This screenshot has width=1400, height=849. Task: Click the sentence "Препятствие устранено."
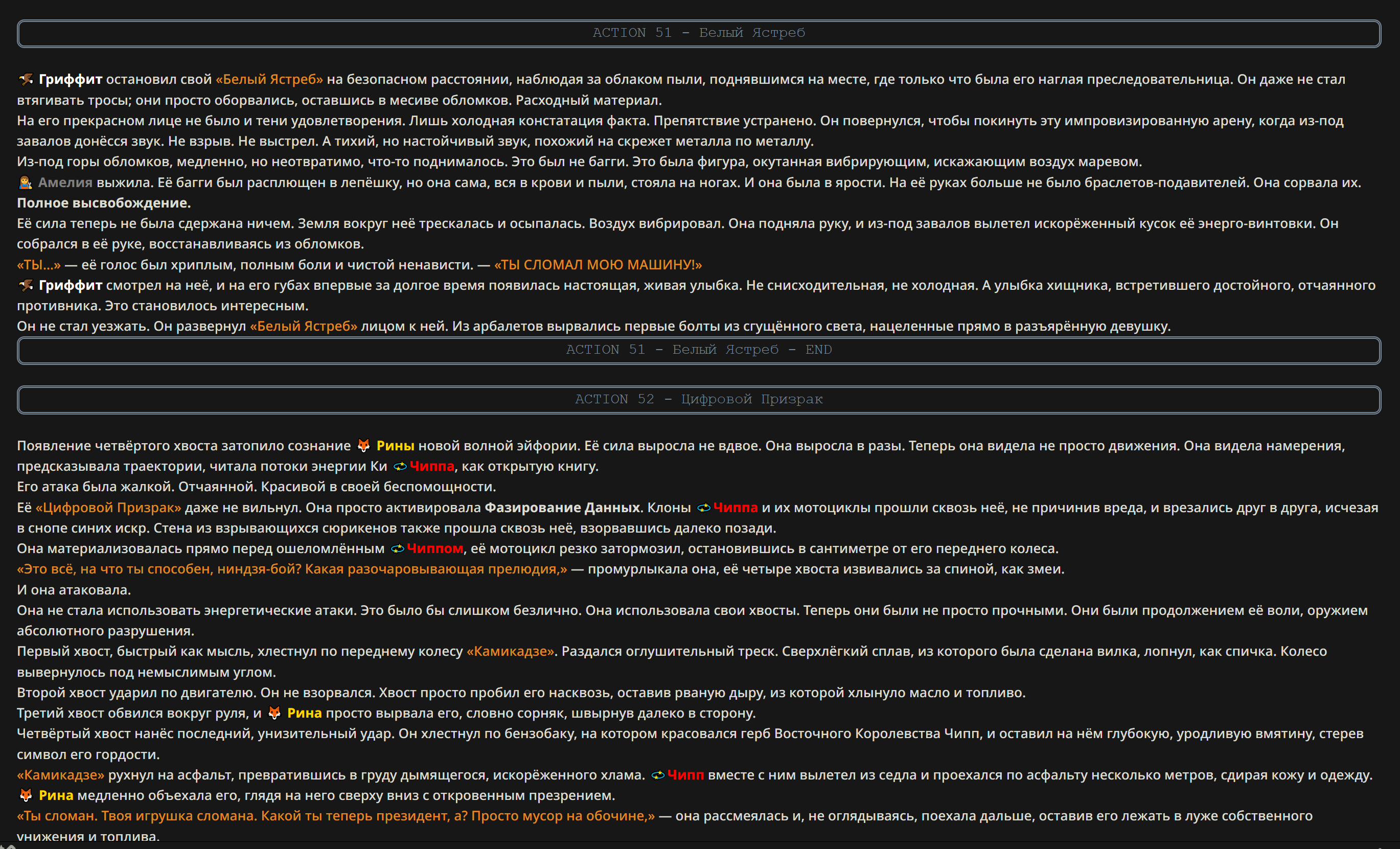pyautogui.click(x=735, y=121)
